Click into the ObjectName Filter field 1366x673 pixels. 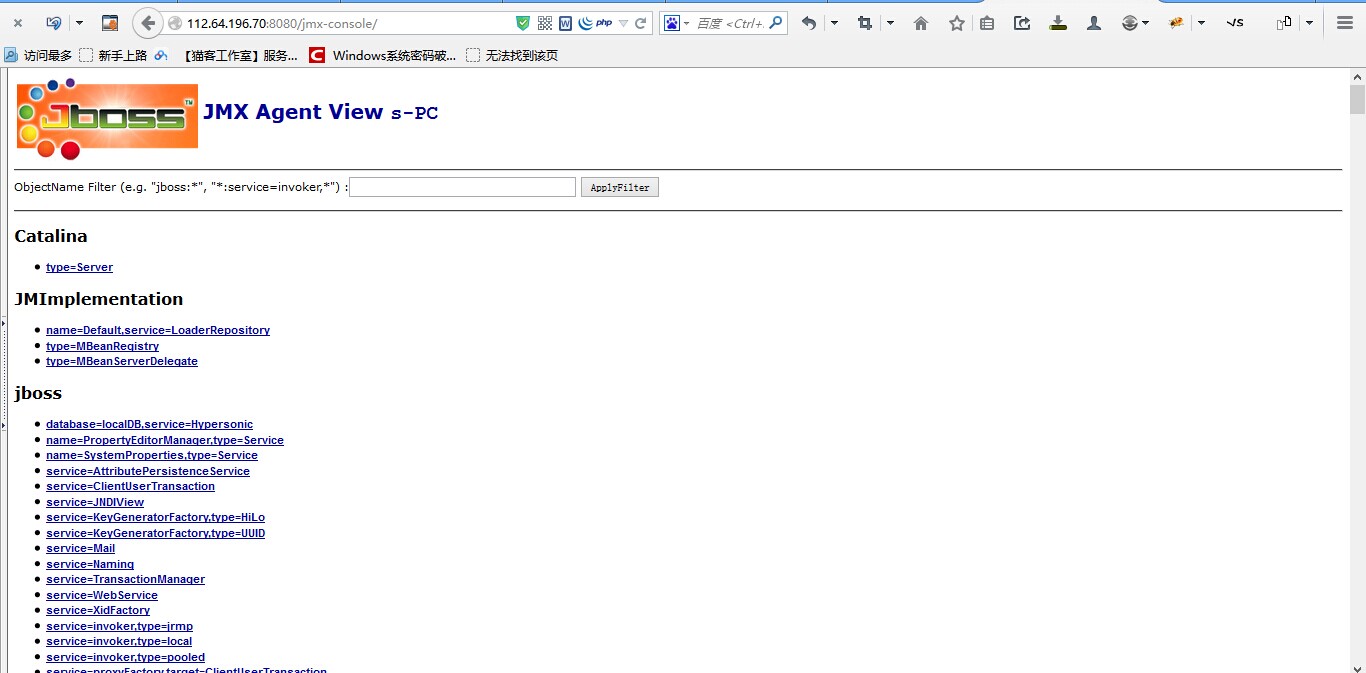462,187
